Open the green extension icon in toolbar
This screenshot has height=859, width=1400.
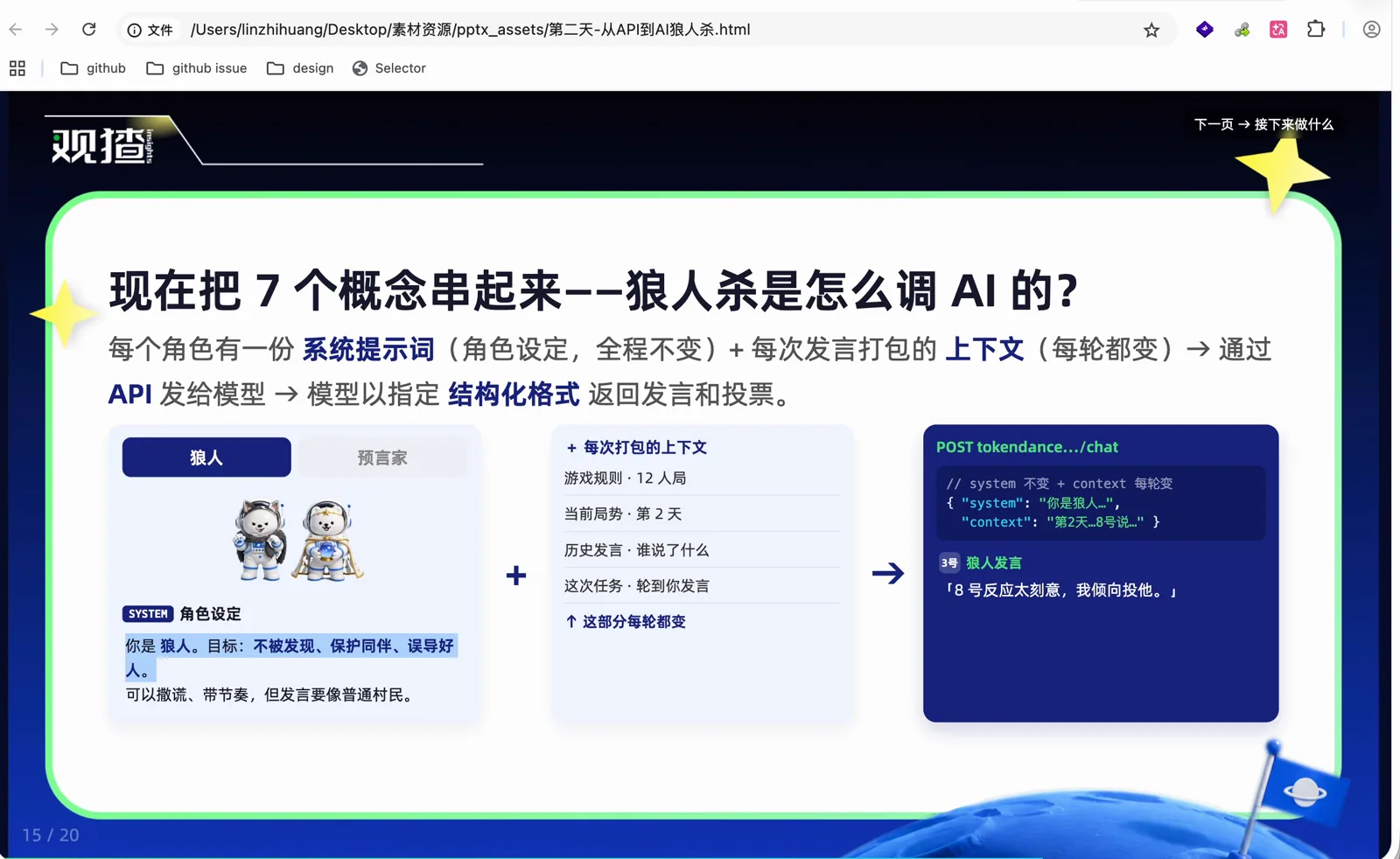1242,30
